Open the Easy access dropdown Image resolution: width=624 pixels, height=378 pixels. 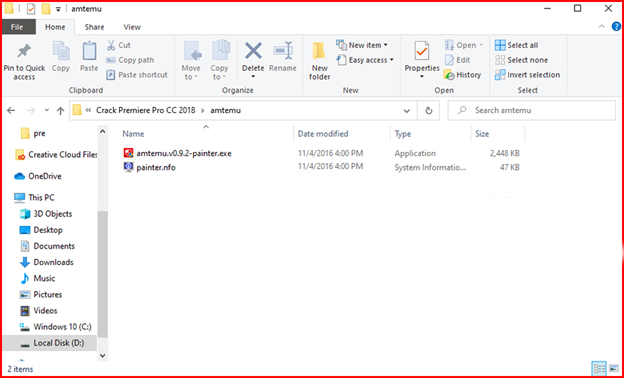365,60
